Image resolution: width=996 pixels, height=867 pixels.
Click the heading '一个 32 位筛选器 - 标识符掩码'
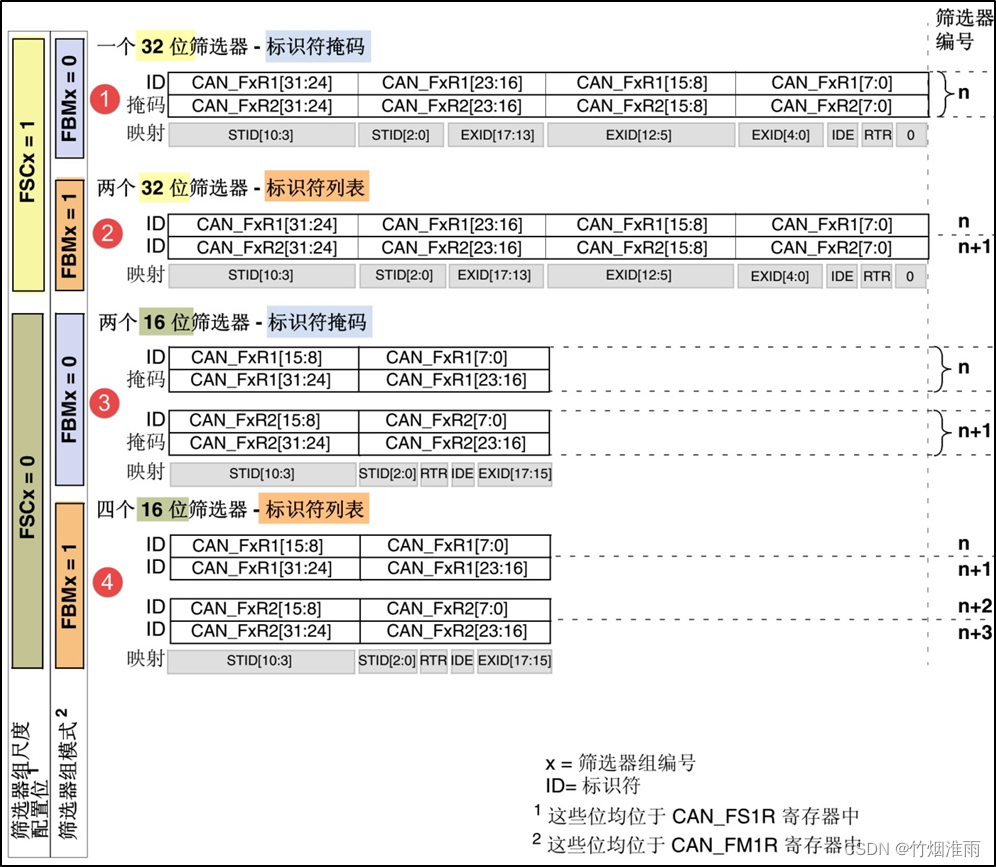(233, 46)
